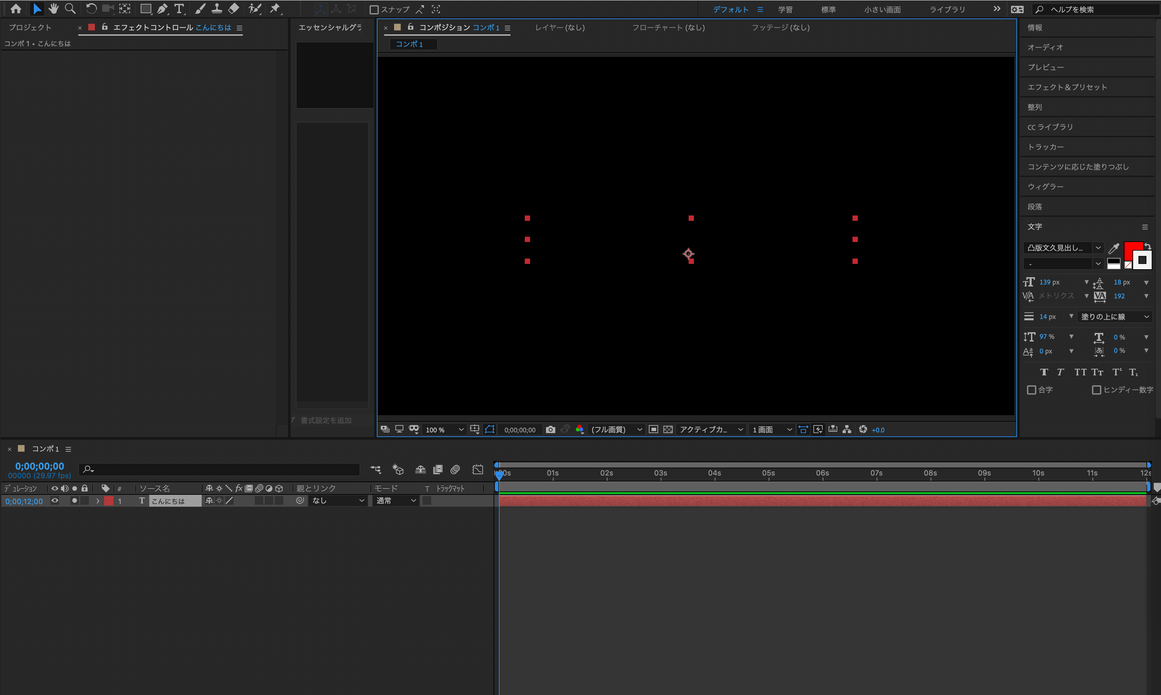Toggle solo switch for こんにちは layer
The image size is (1161, 695).
point(74,501)
